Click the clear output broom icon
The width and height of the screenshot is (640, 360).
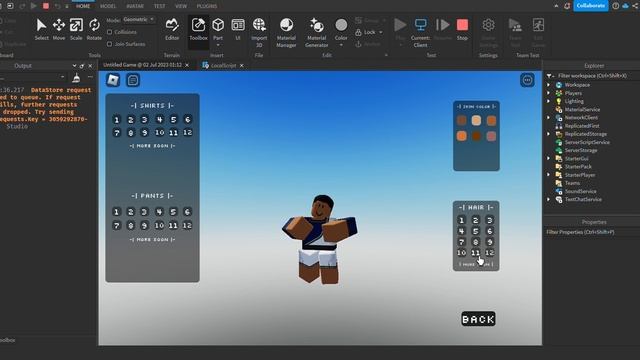point(76,78)
